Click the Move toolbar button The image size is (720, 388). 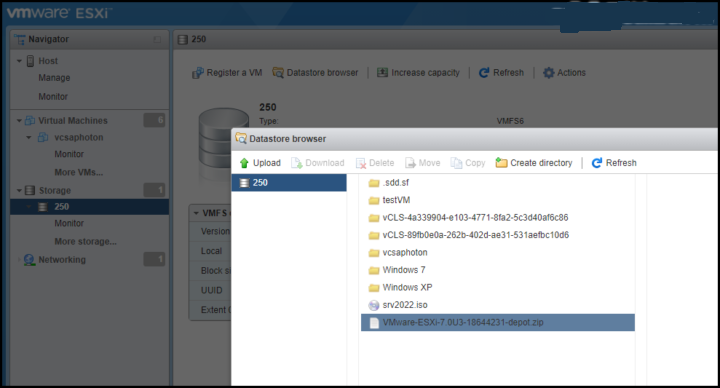coord(422,163)
